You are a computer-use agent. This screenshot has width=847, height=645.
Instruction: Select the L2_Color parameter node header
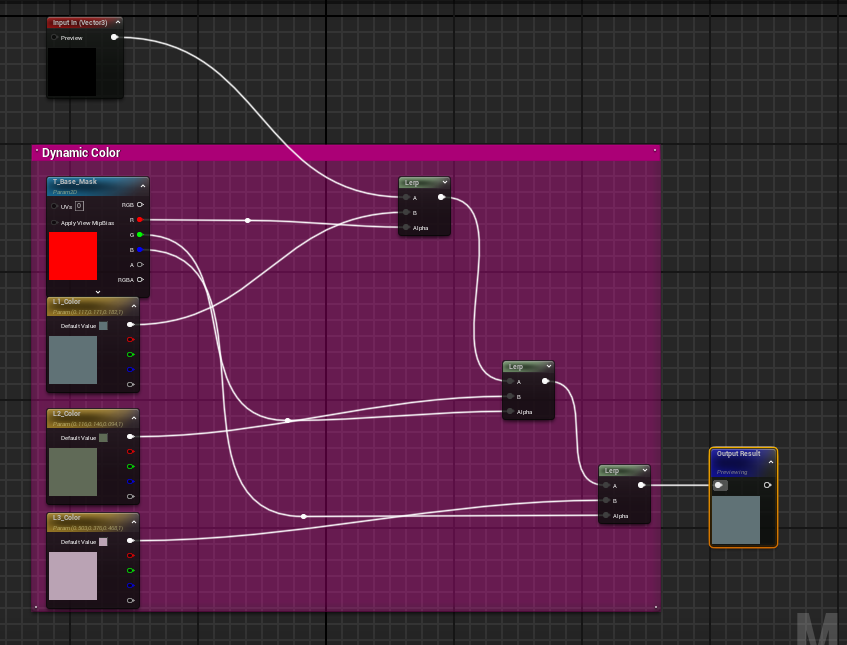[93, 418]
